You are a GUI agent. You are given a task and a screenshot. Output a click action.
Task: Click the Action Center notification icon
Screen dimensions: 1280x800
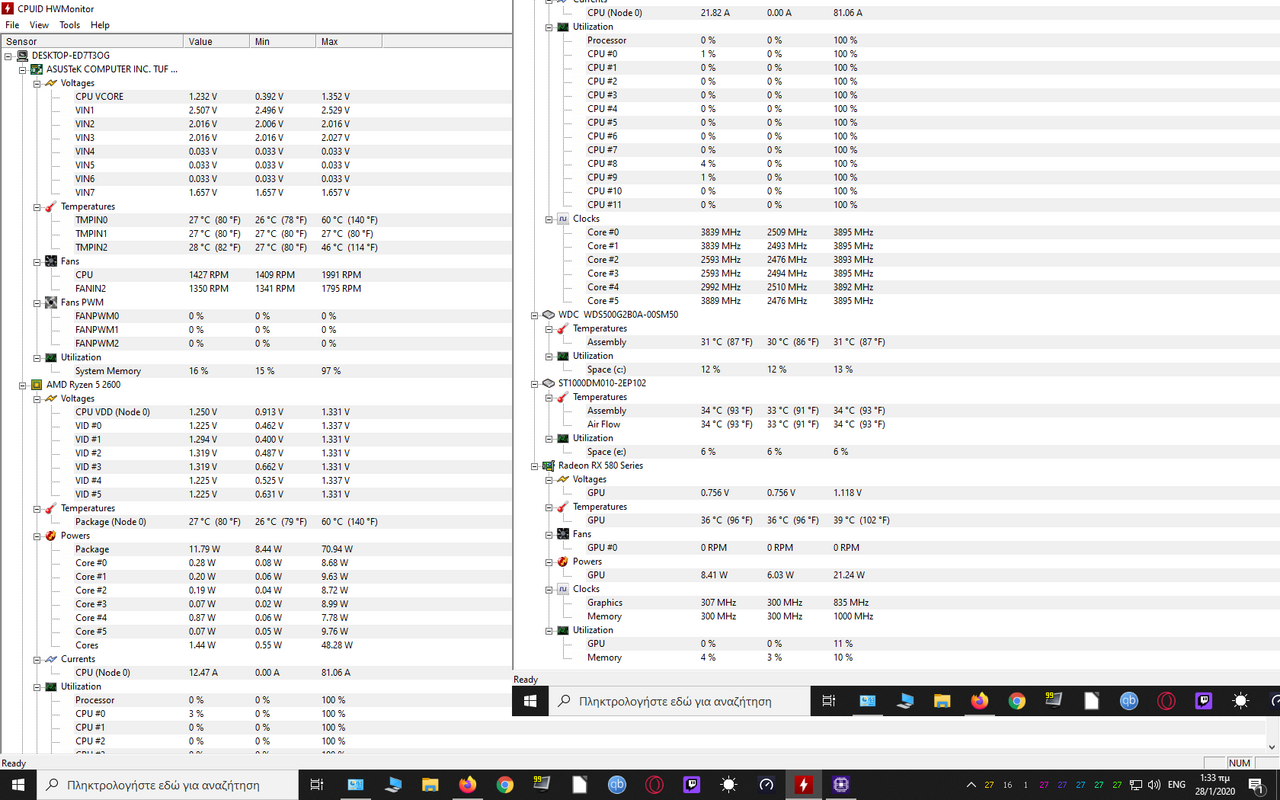click(x=1255, y=785)
